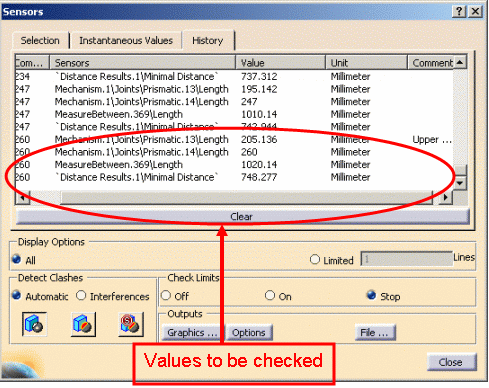Click the list scroll down arrow
Screen dimensions: 489x388
460,183
